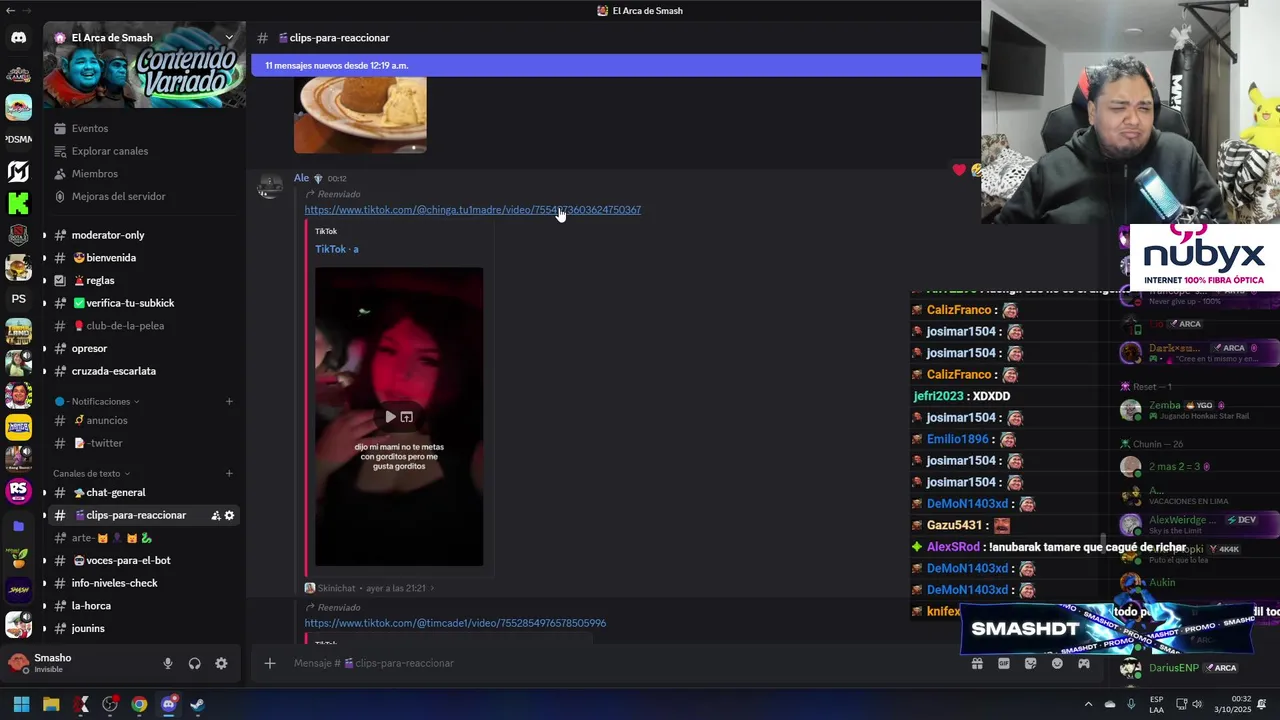The height and width of the screenshot is (720, 1280).
Task: Click the red heart reaction on Ale's message
Action: click(x=959, y=170)
